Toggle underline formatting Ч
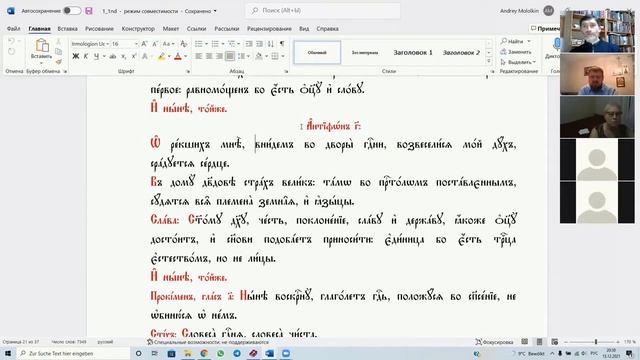The width and height of the screenshot is (640, 360). (96, 56)
